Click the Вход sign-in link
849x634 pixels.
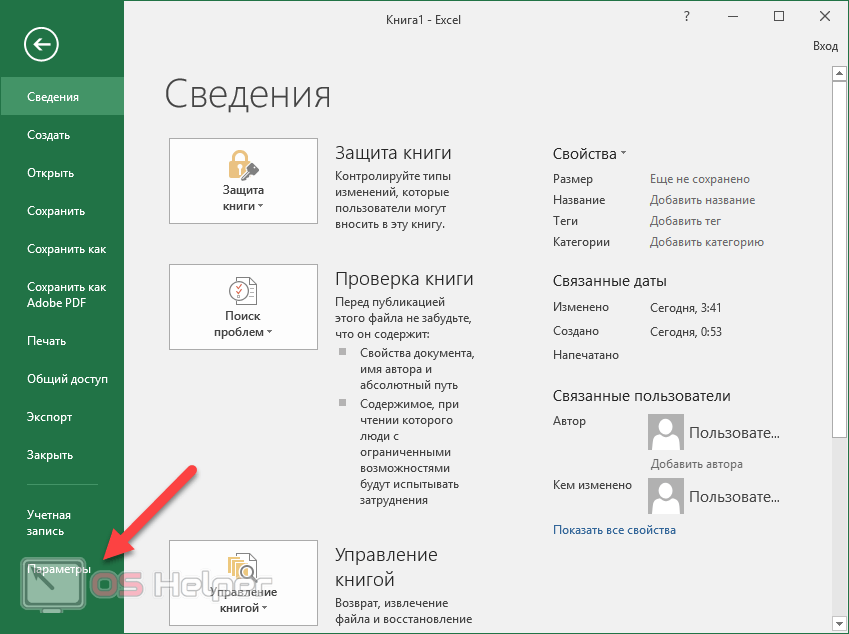(x=825, y=46)
